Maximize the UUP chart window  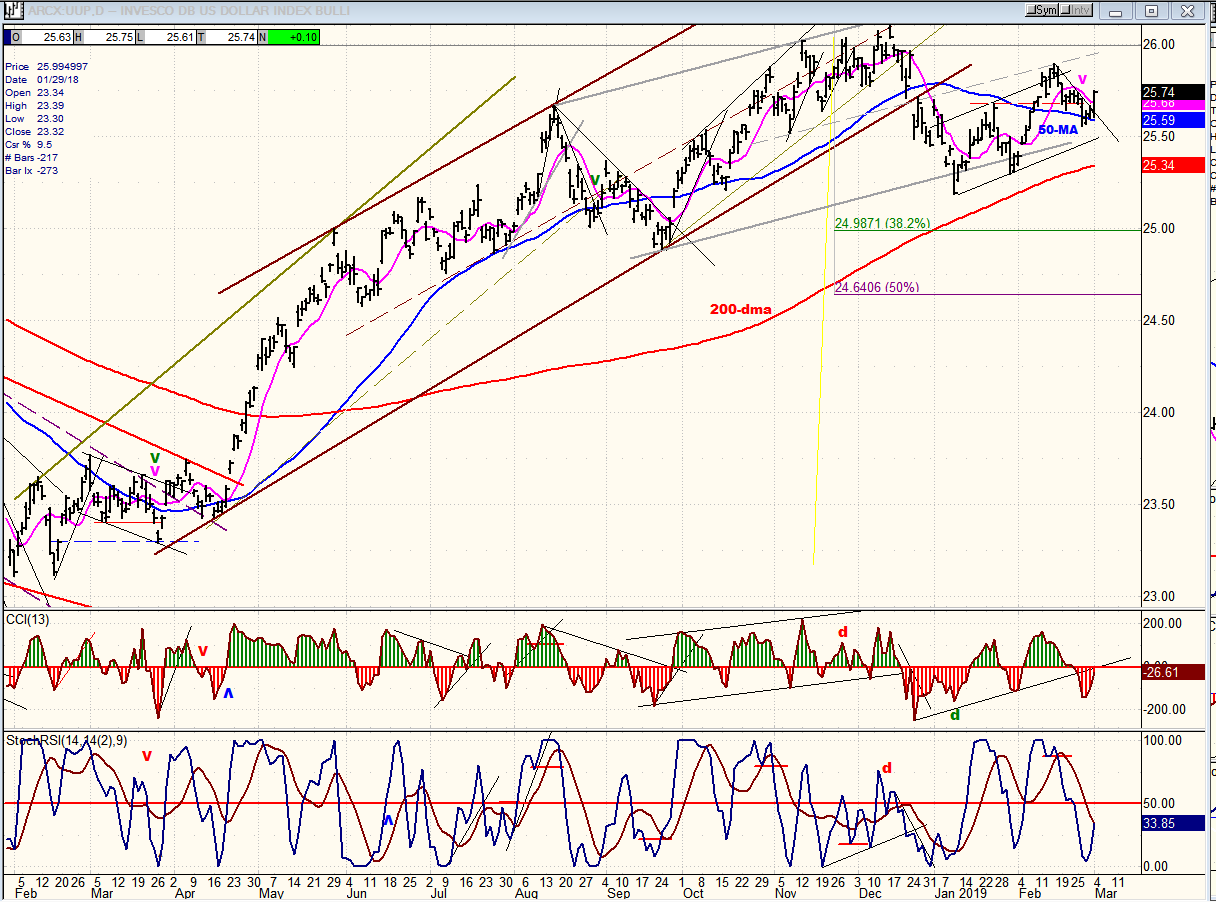[x=1151, y=10]
